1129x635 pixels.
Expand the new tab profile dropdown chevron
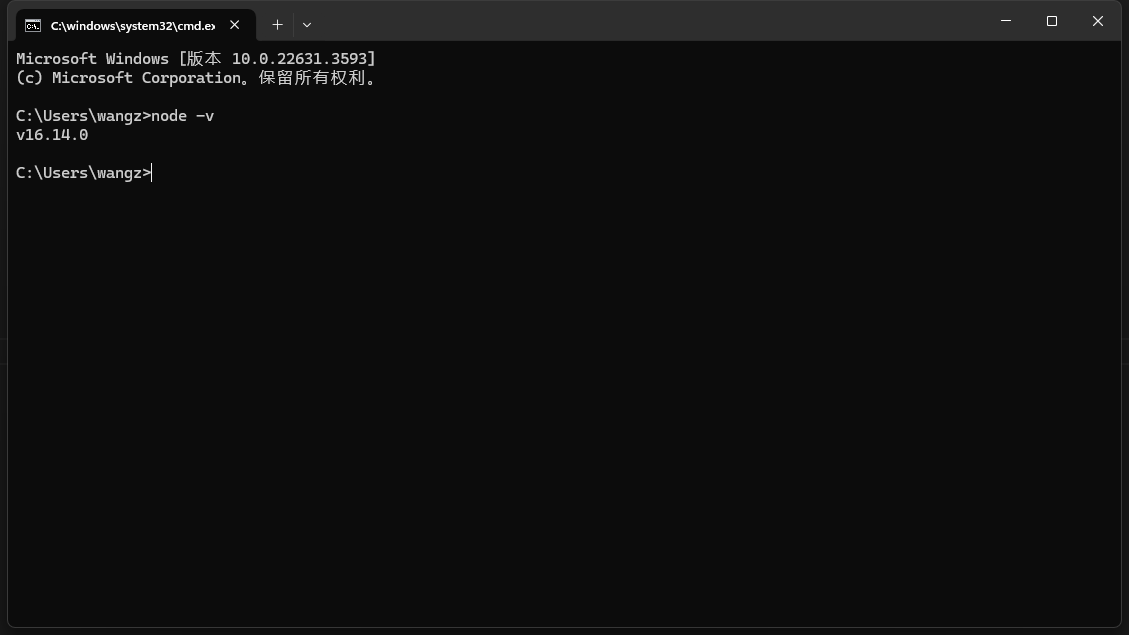coord(307,24)
